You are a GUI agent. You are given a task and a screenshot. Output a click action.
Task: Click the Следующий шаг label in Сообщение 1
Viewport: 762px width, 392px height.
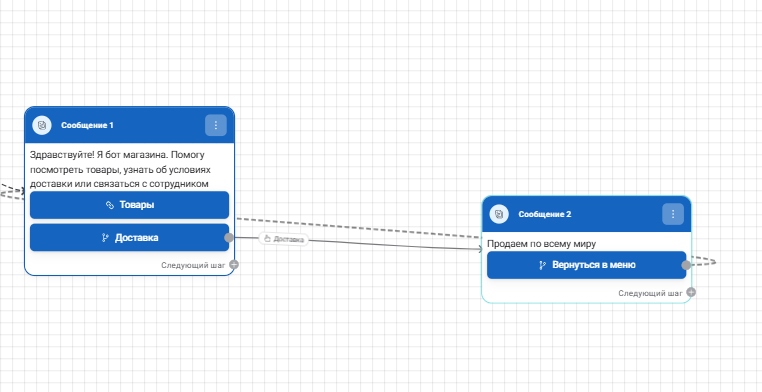193,265
